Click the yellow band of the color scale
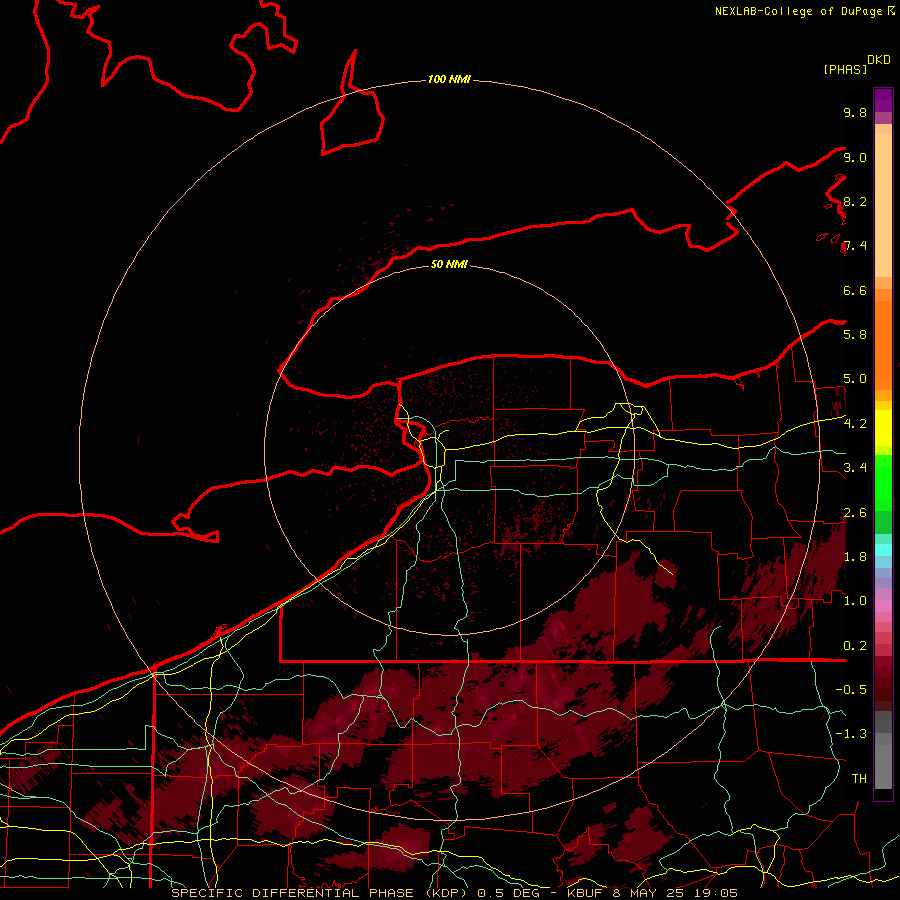 click(x=883, y=428)
